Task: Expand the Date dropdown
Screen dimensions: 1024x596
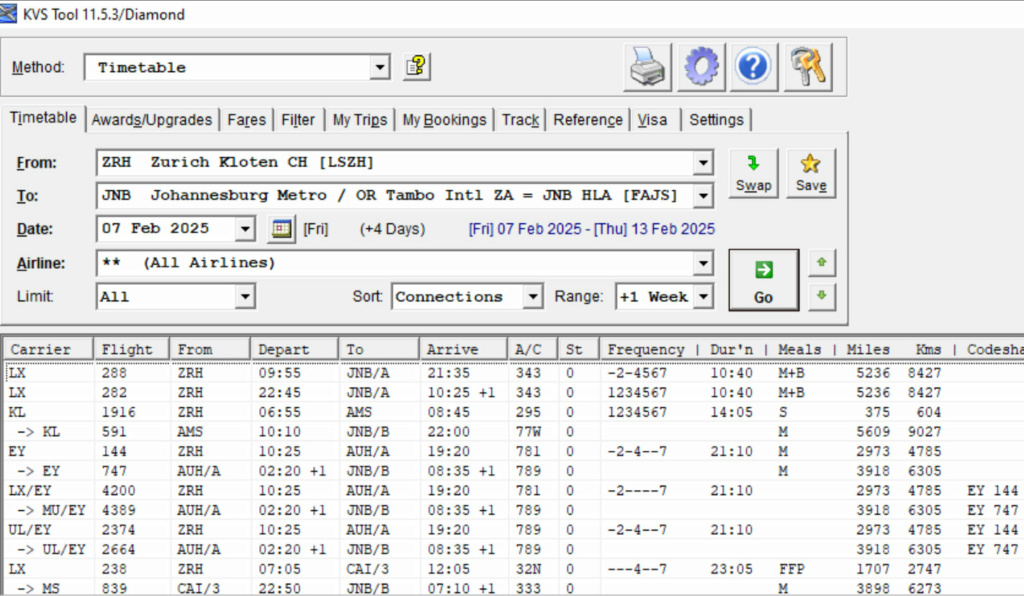Action: (245, 229)
